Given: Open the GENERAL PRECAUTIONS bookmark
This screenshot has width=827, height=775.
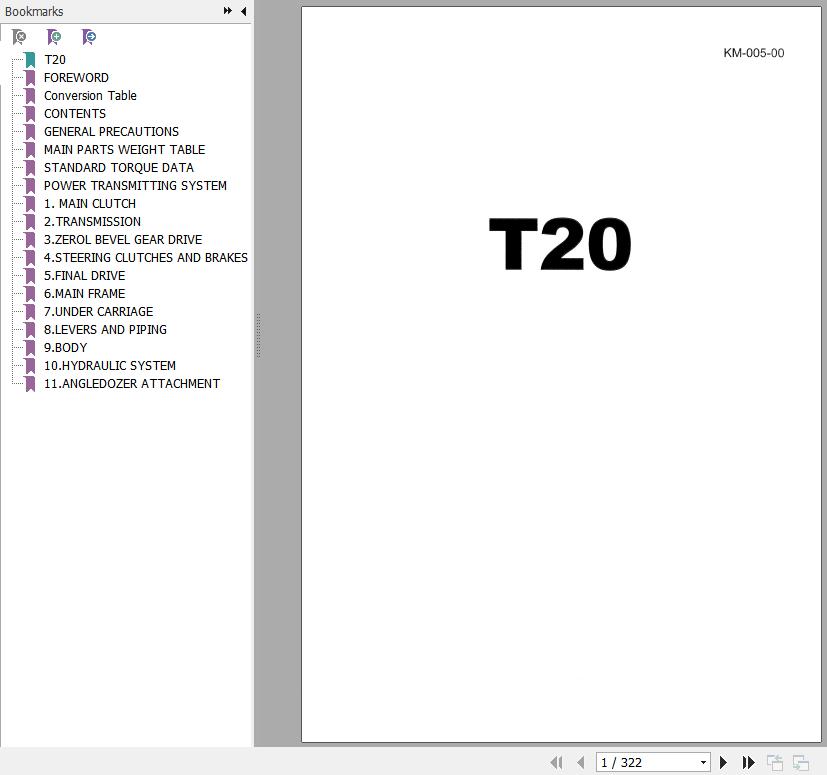Looking at the screenshot, I should pos(111,131).
